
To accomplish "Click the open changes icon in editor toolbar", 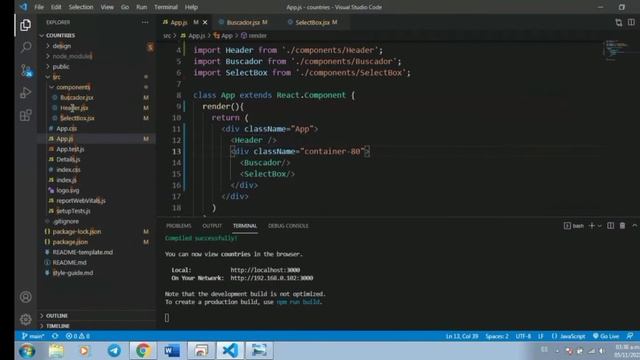I will pyautogui.click(x=619, y=22).
